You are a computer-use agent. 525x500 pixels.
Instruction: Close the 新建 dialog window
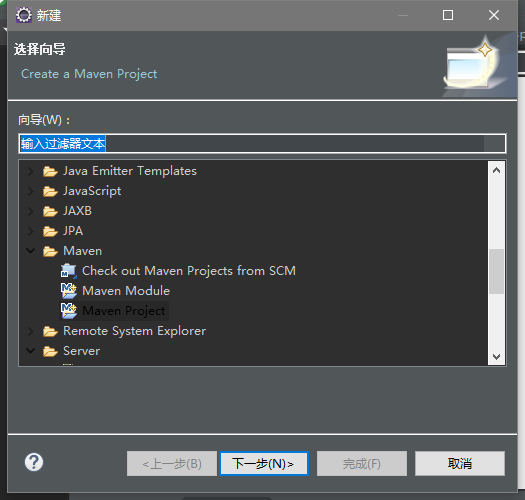coord(494,15)
